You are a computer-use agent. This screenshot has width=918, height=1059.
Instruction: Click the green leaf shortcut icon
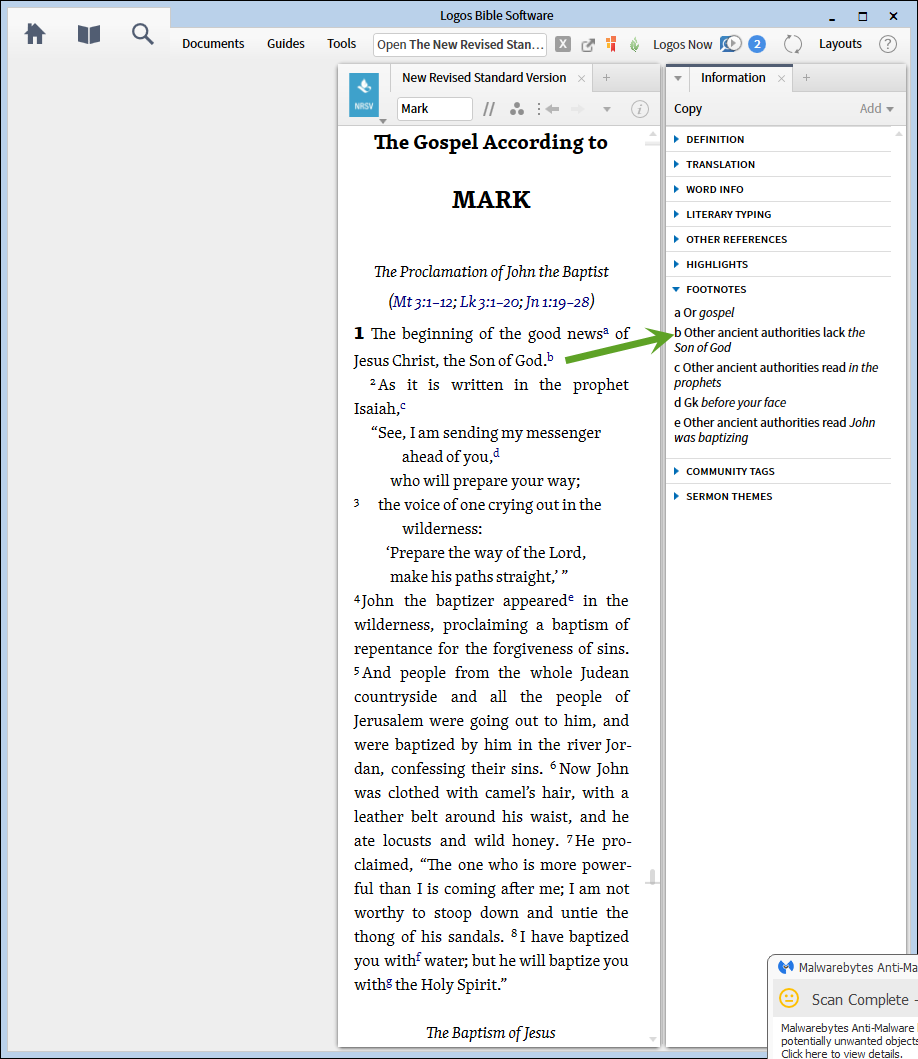tap(634, 45)
